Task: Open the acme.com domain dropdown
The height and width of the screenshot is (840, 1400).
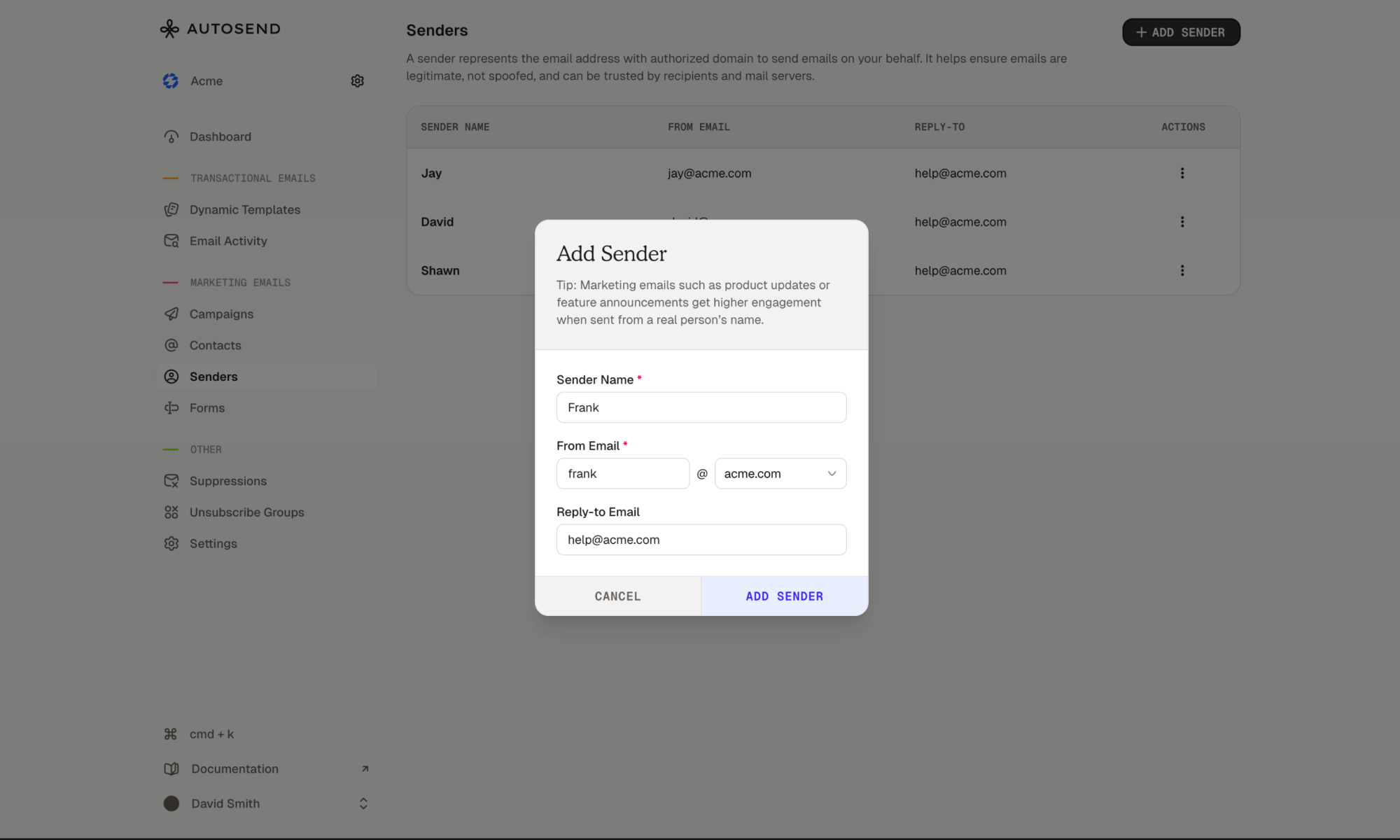Action: pyautogui.click(x=780, y=474)
